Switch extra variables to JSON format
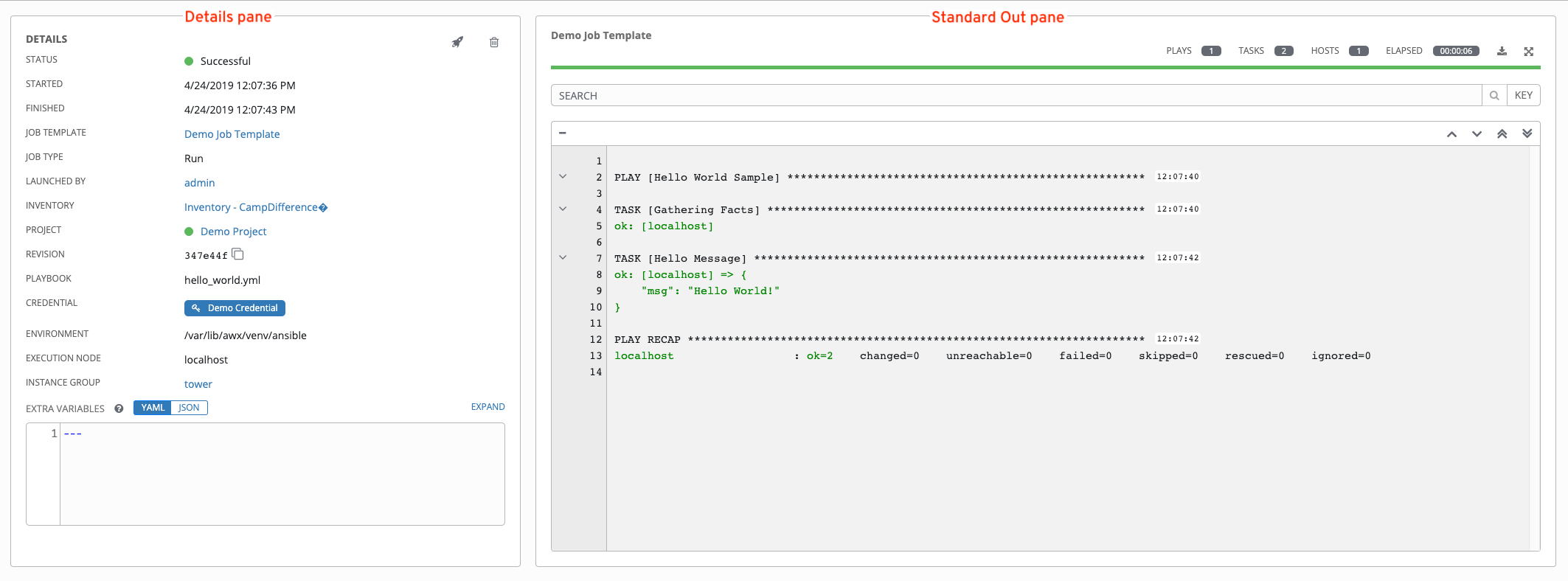 (x=189, y=408)
